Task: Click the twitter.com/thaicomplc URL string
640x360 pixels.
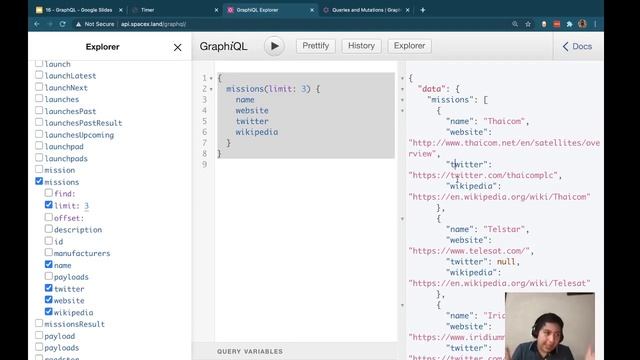Action: point(483,175)
